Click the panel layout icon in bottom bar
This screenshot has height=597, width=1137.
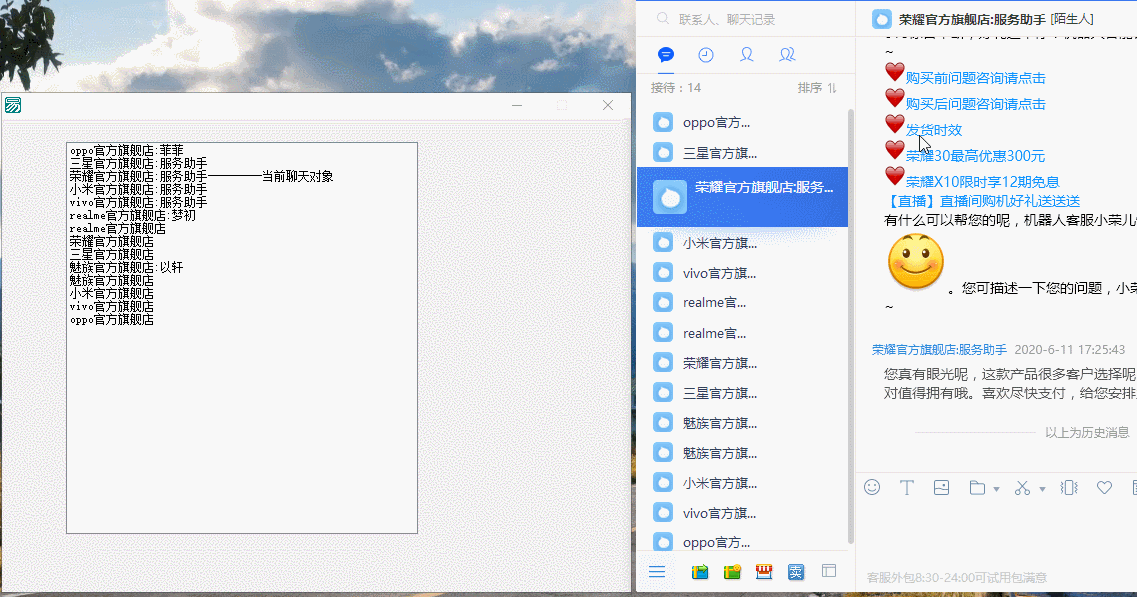829,571
